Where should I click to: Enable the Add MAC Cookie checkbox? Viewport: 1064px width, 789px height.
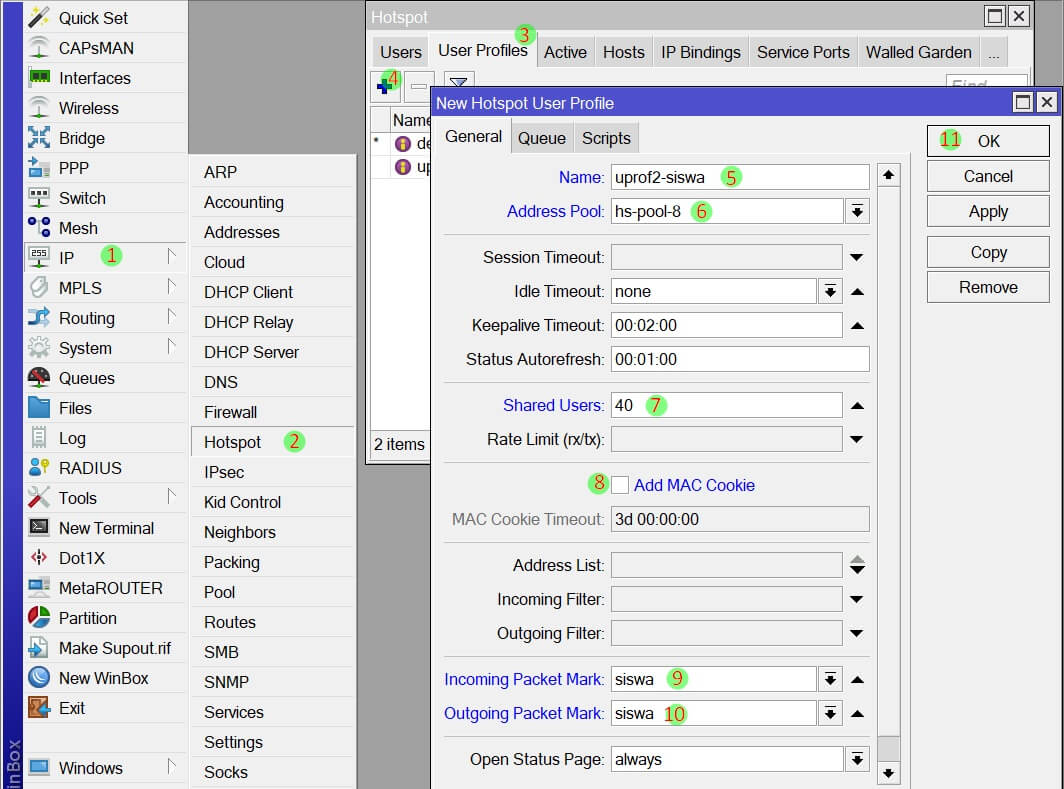click(x=620, y=485)
